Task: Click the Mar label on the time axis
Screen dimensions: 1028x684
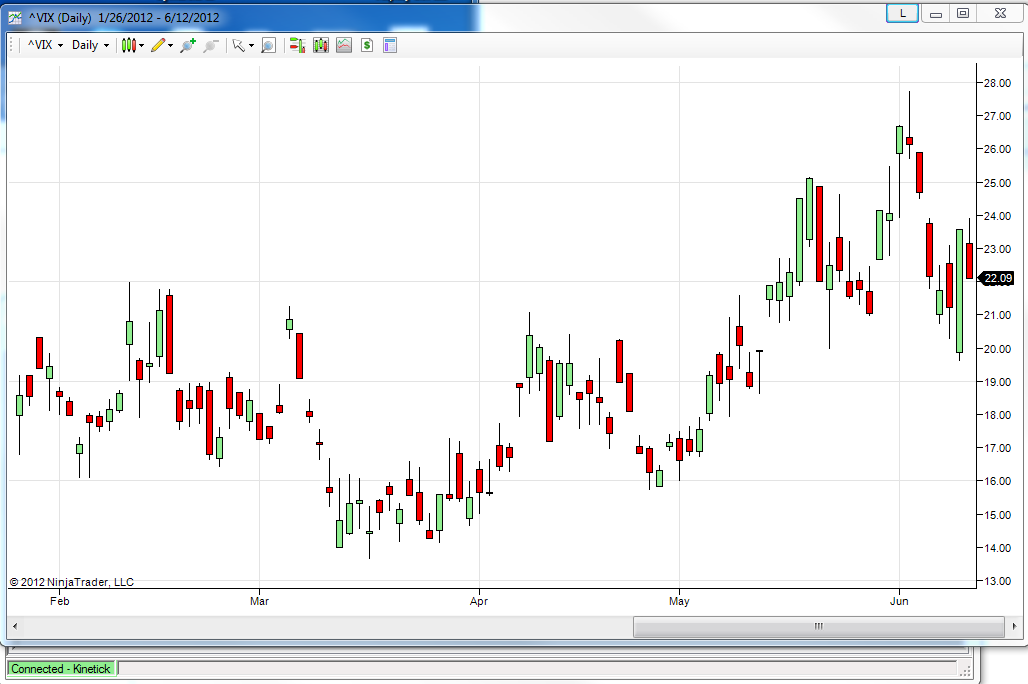Action: point(259,601)
